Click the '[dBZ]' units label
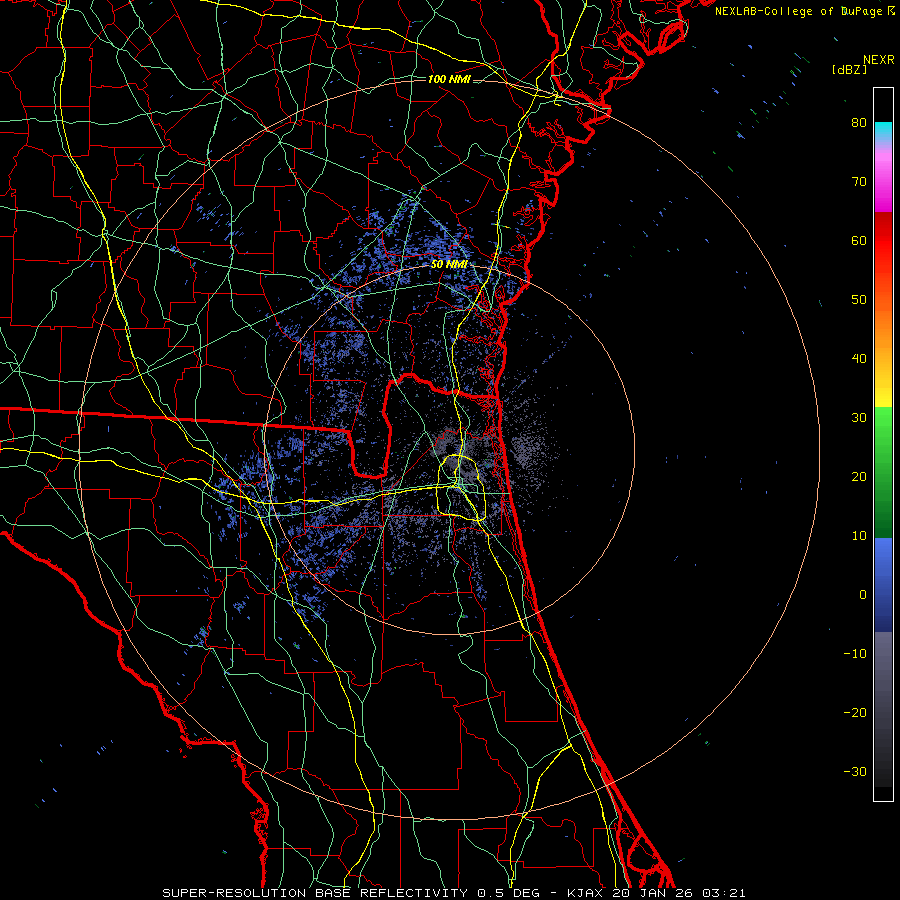Screen dimensions: 900x900 tap(849, 70)
